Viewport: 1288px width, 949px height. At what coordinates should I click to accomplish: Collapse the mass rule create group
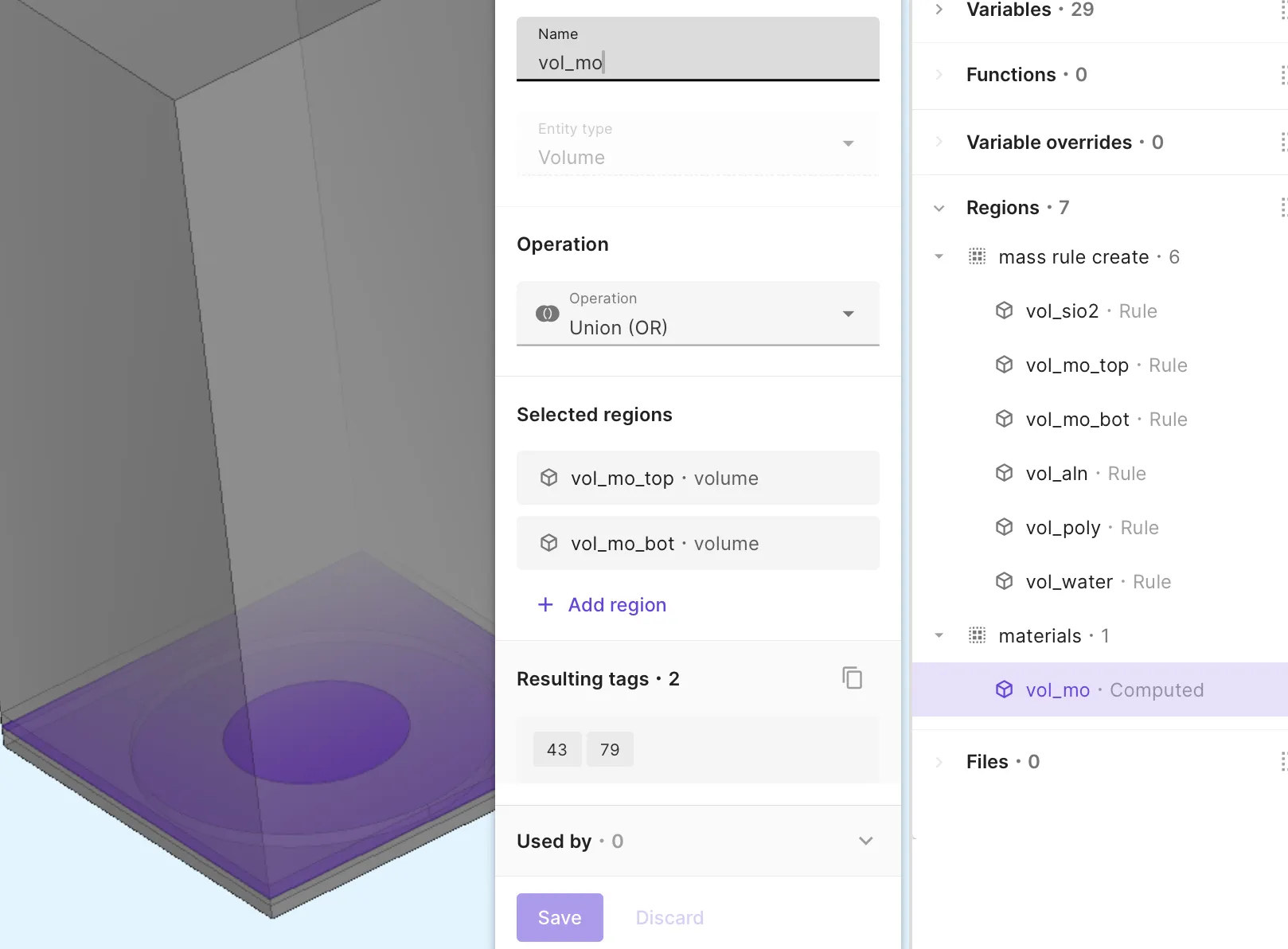939,256
